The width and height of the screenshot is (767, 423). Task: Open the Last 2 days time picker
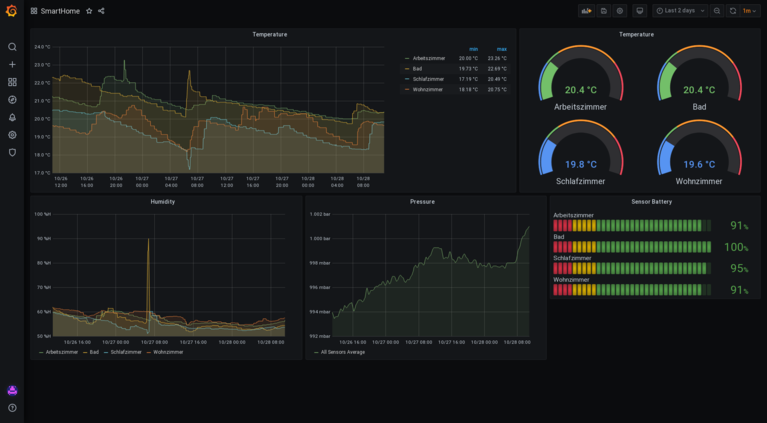(x=680, y=11)
